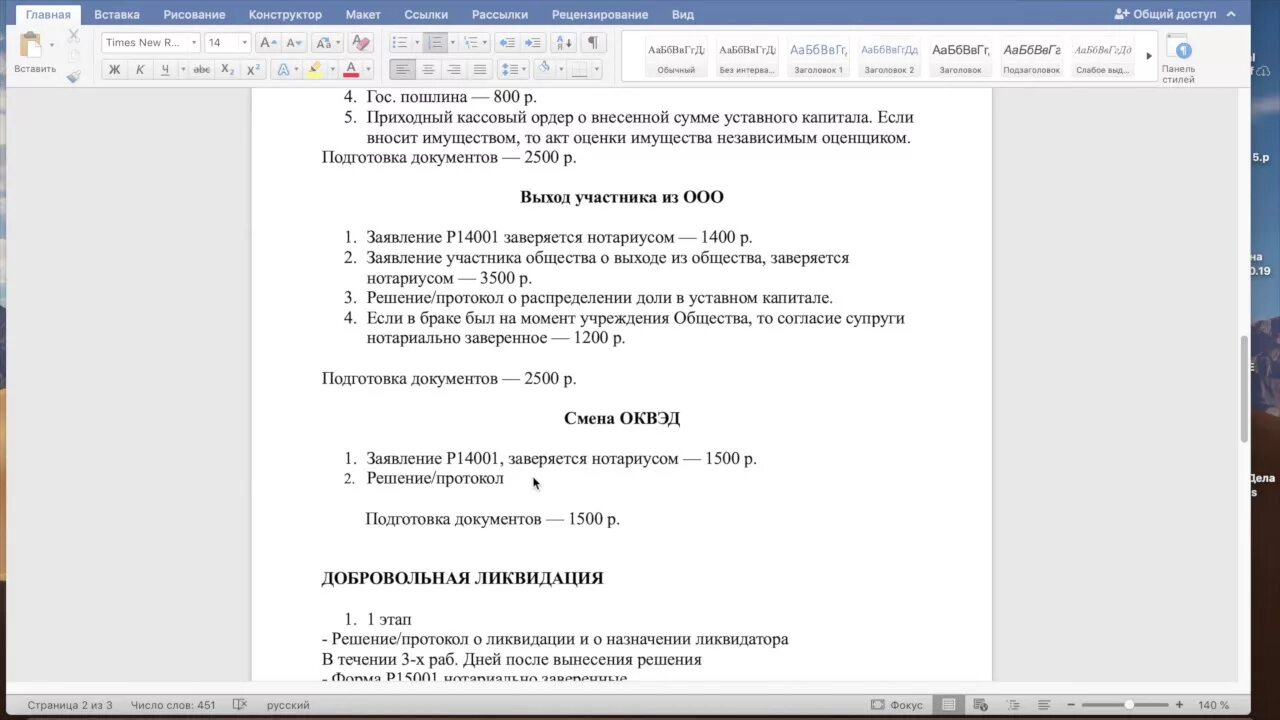Toggle bold (Ж) formatting

coord(114,69)
